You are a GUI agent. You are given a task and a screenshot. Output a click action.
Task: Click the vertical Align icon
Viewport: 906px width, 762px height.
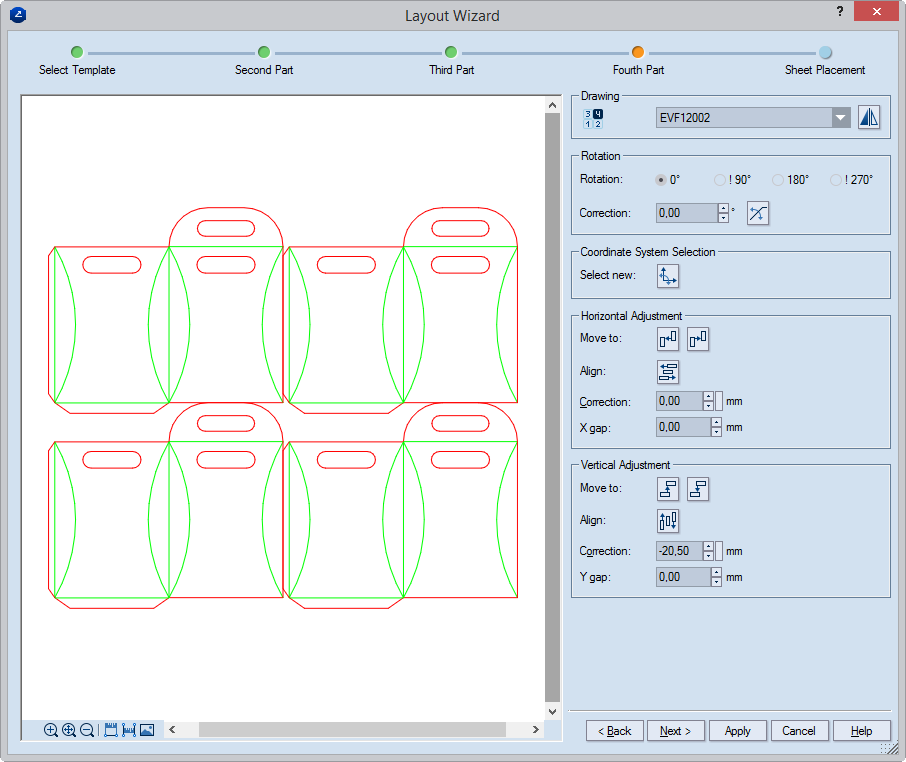pos(668,521)
